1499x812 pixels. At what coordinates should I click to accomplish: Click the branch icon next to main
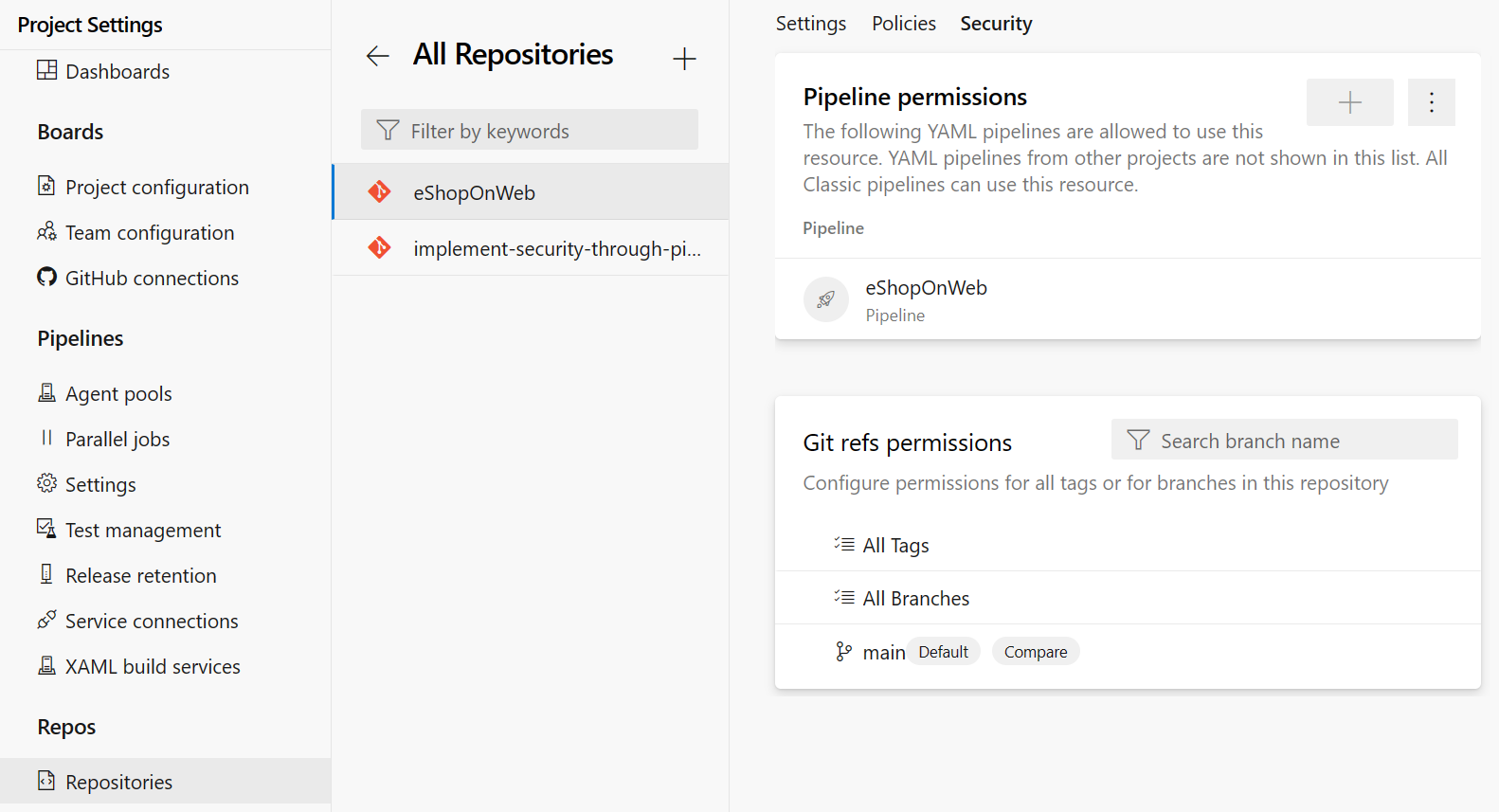coord(842,651)
